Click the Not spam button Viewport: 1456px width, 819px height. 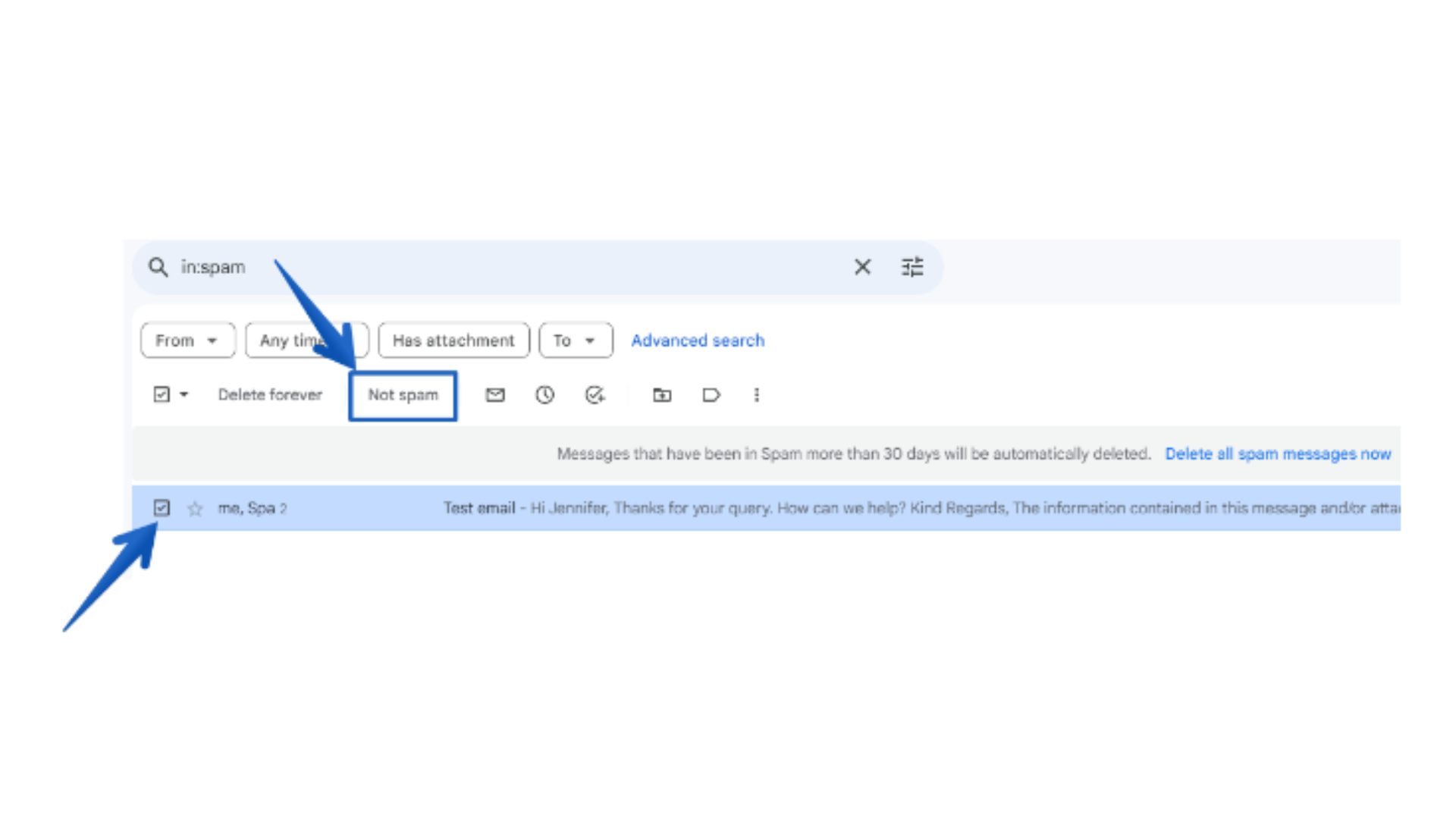[x=403, y=395]
